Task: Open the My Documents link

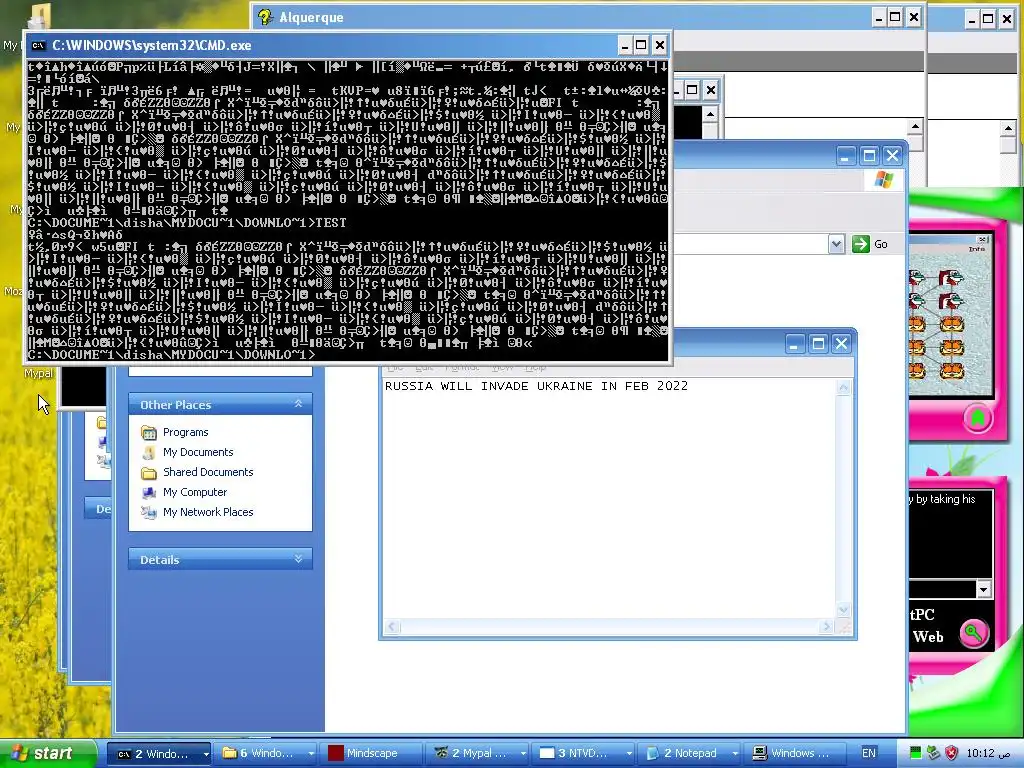Action: 198,452
